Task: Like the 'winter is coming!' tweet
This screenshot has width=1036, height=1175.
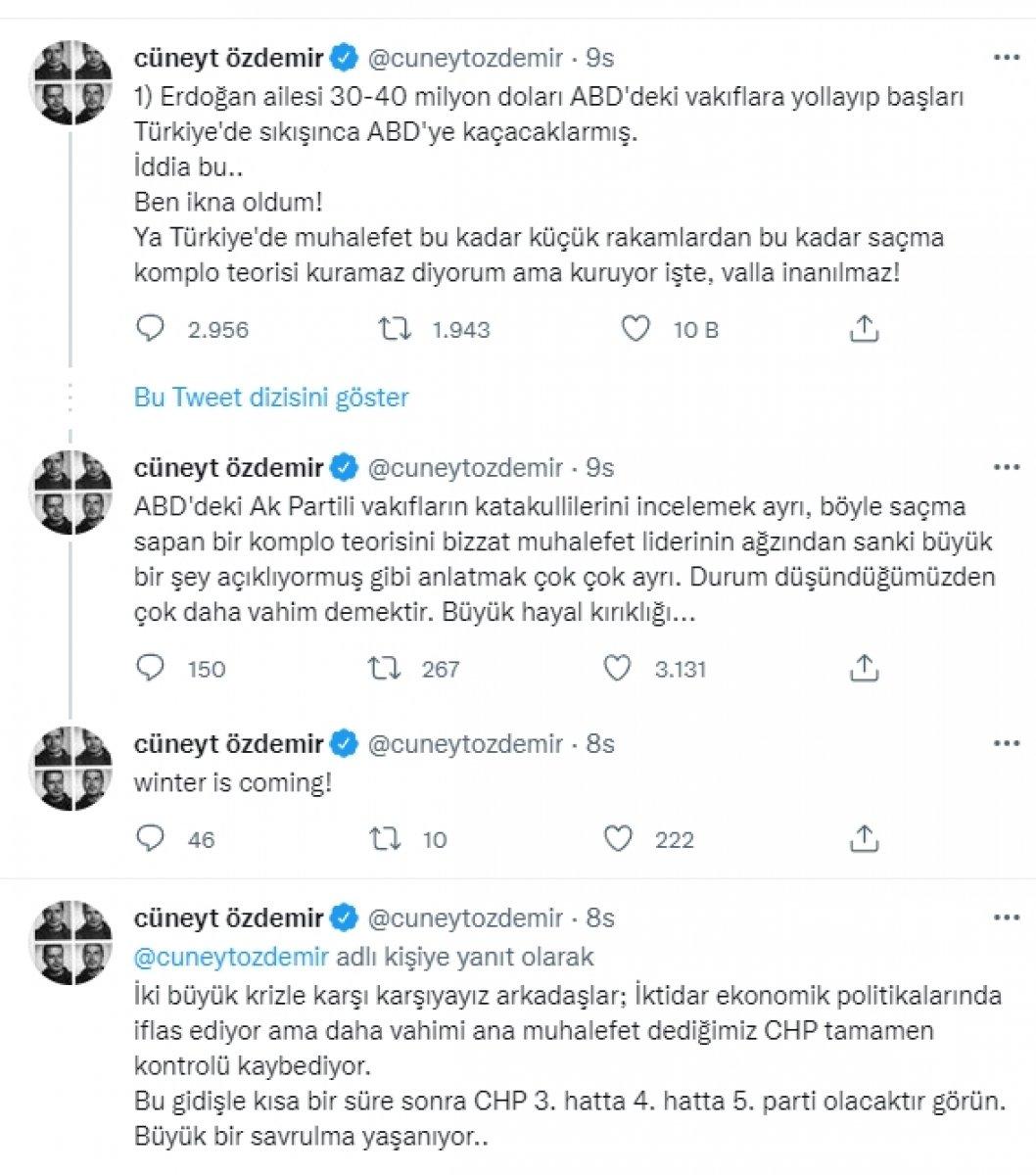Action: coord(618,838)
